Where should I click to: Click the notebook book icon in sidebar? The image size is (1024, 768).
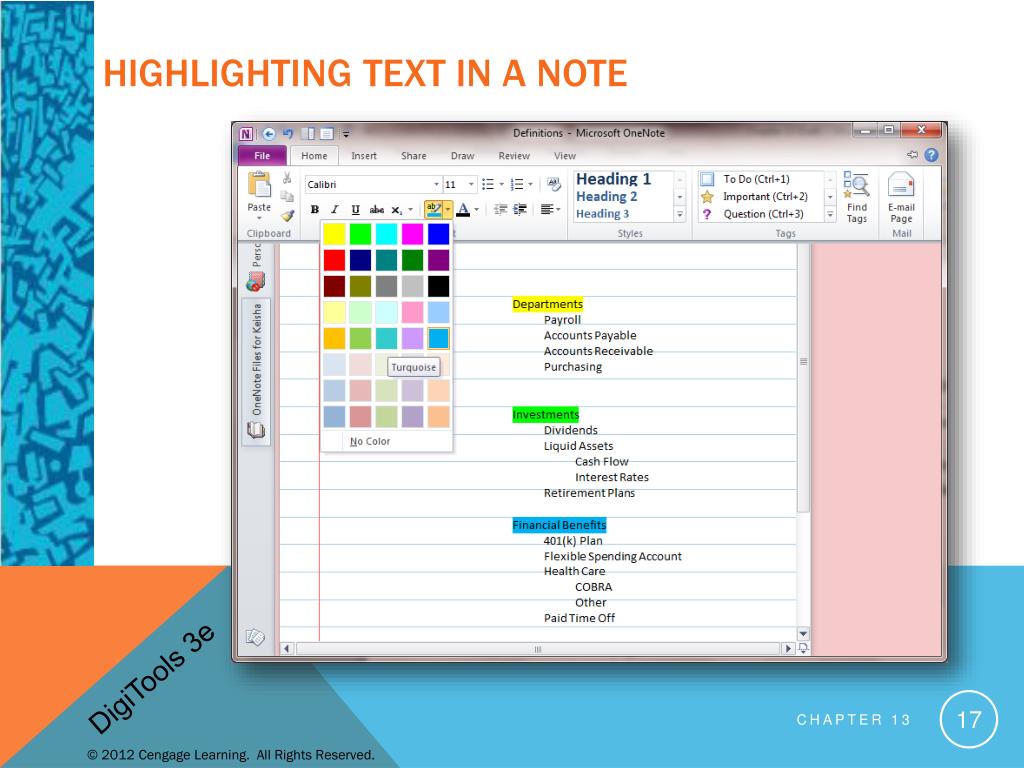pyautogui.click(x=255, y=430)
